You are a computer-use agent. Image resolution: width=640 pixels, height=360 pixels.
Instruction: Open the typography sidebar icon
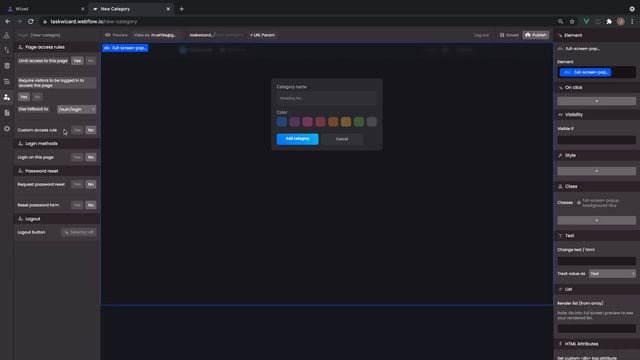[7, 50]
